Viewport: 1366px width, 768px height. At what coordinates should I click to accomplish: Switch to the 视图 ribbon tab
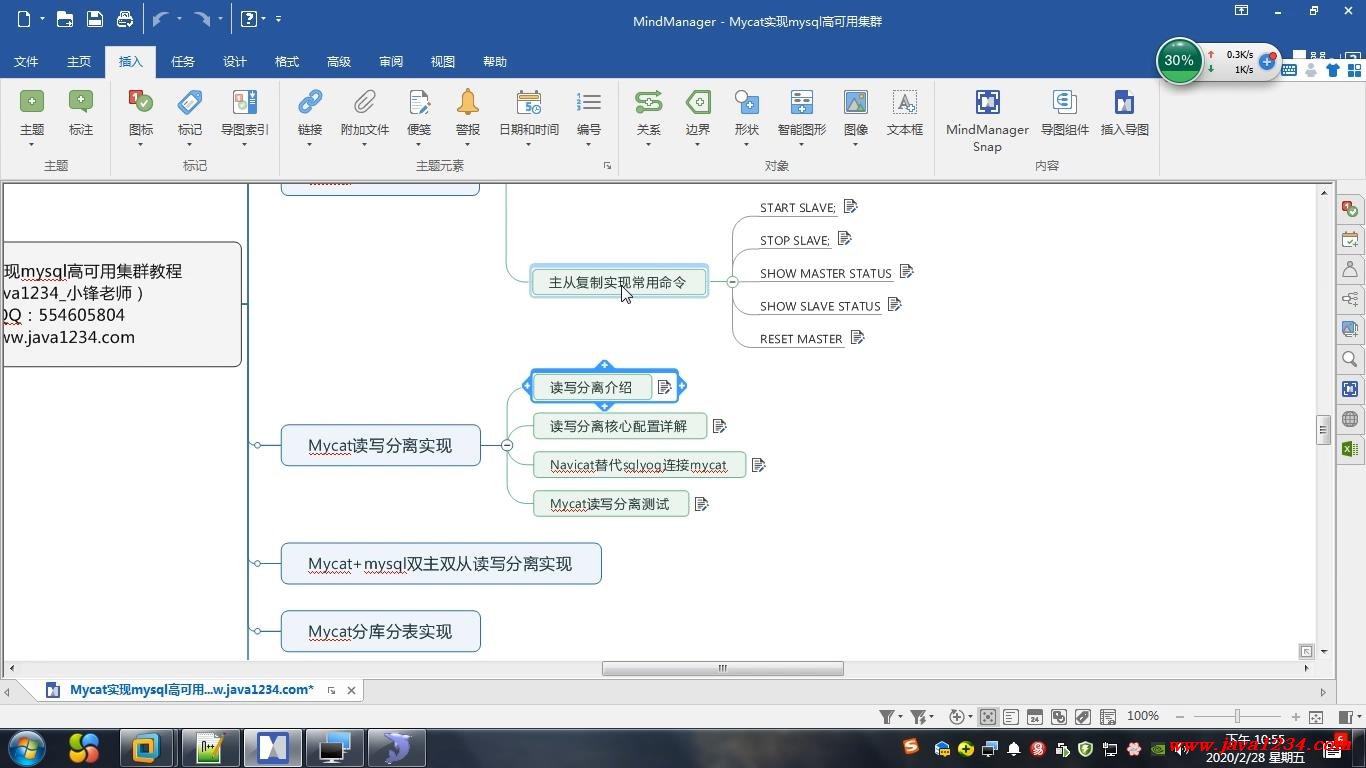(443, 62)
